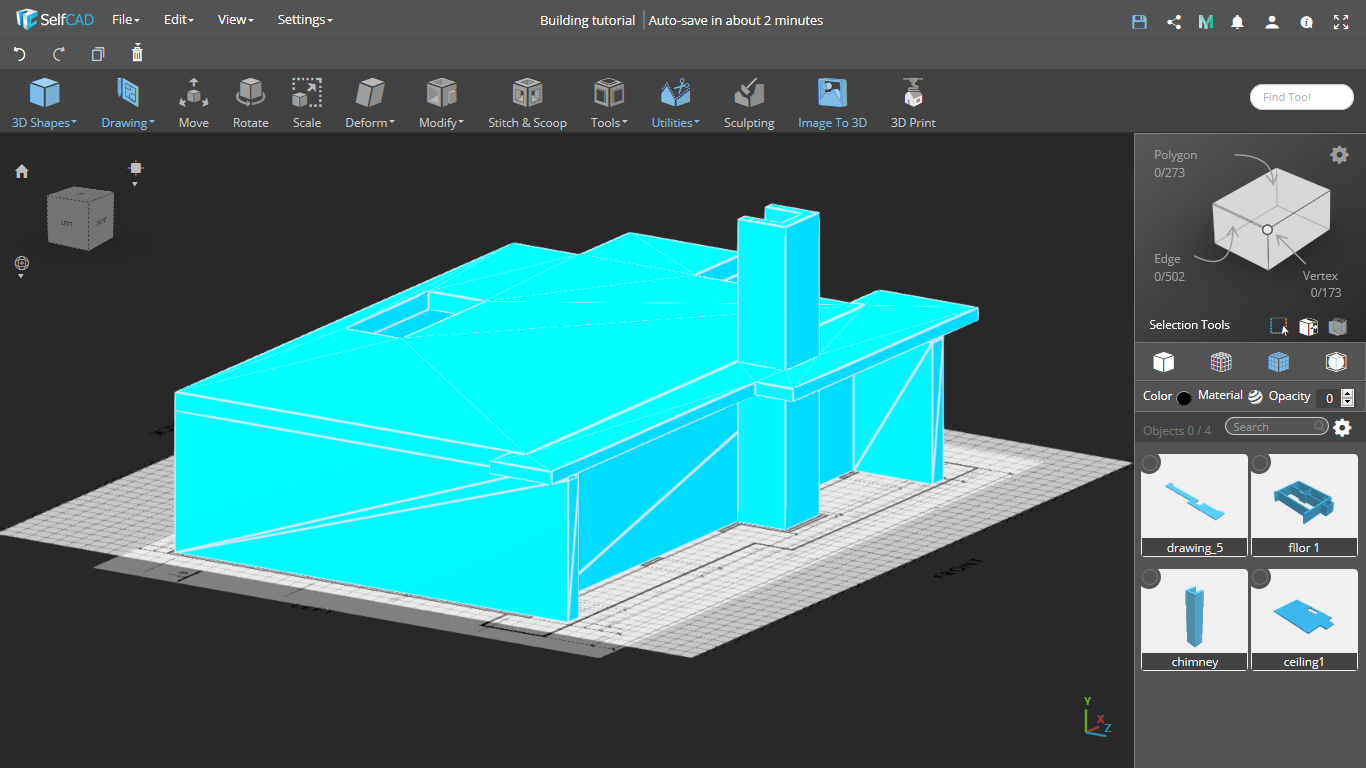This screenshot has height=768, width=1366.
Task: Open the info help icon
Action: click(1306, 21)
